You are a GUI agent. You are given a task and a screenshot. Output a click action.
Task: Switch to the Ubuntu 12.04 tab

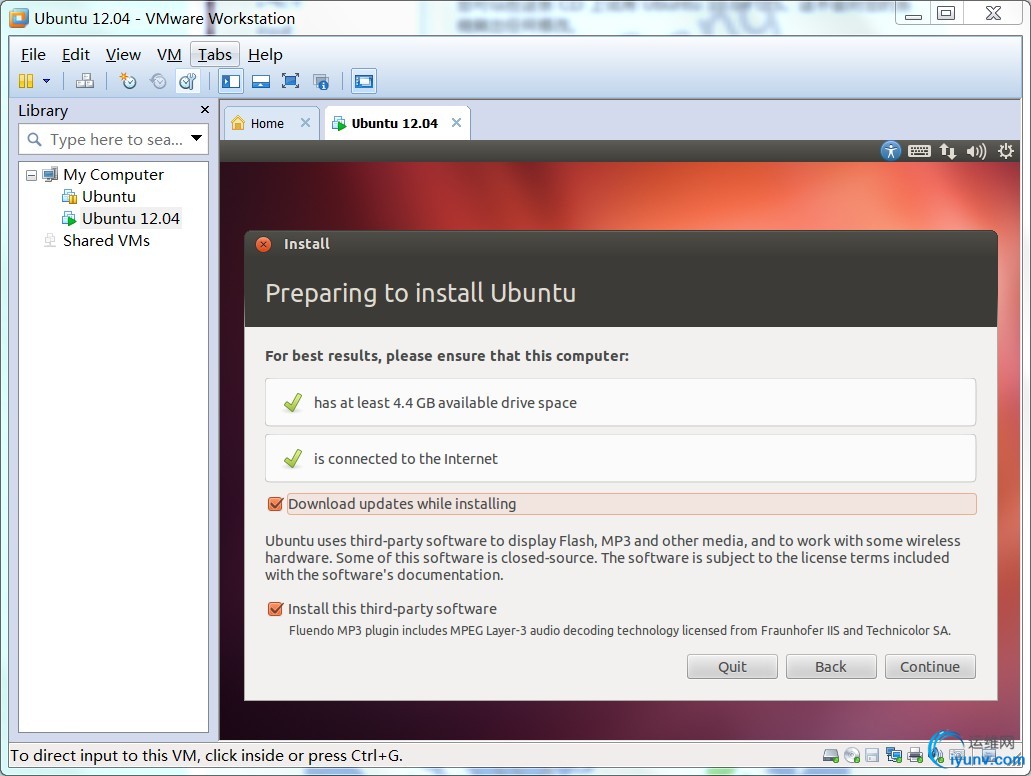pyautogui.click(x=394, y=124)
